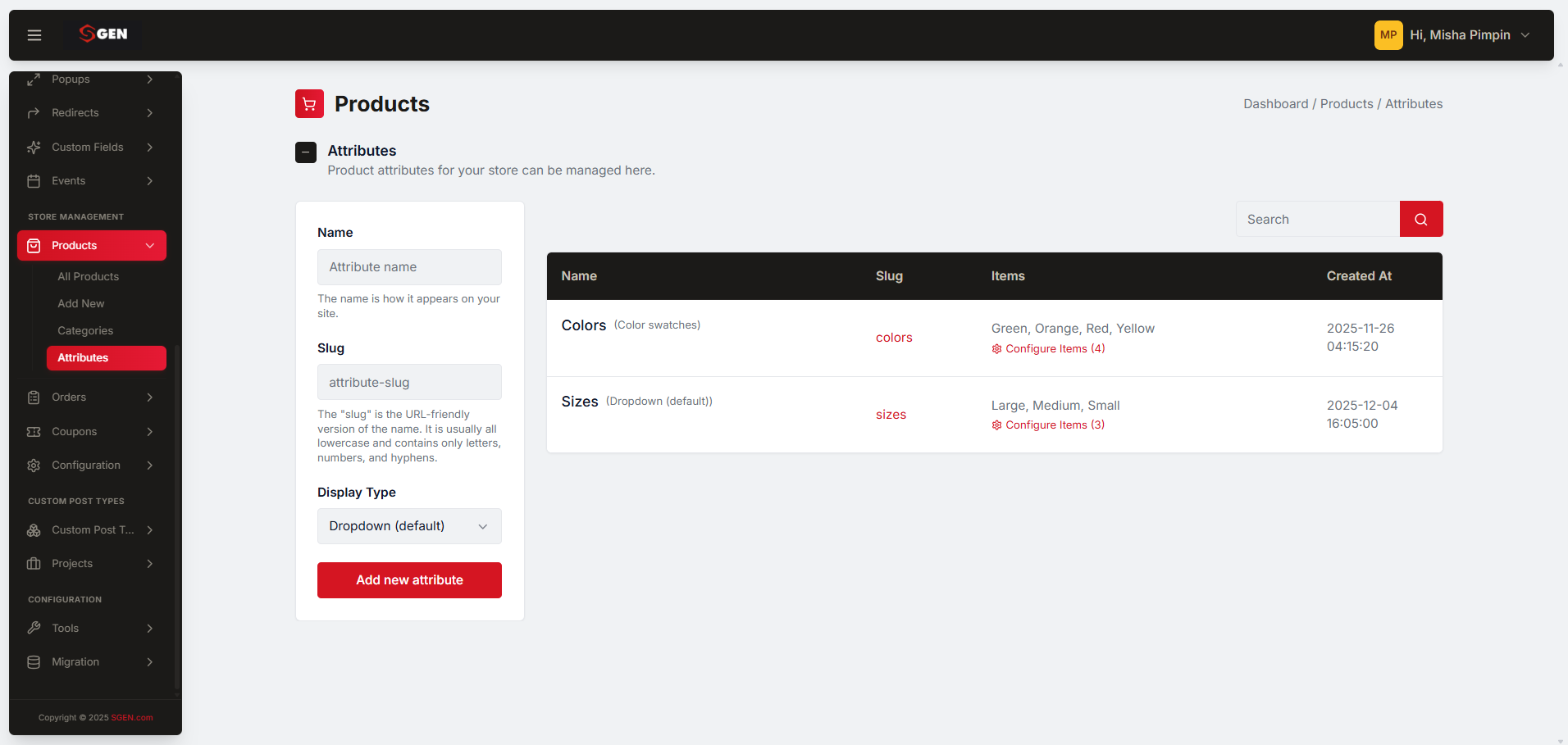Screen dimensions: 1568x745
Task: Click the Attributes breadcrumb text
Action: pyautogui.click(x=1414, y=104)
